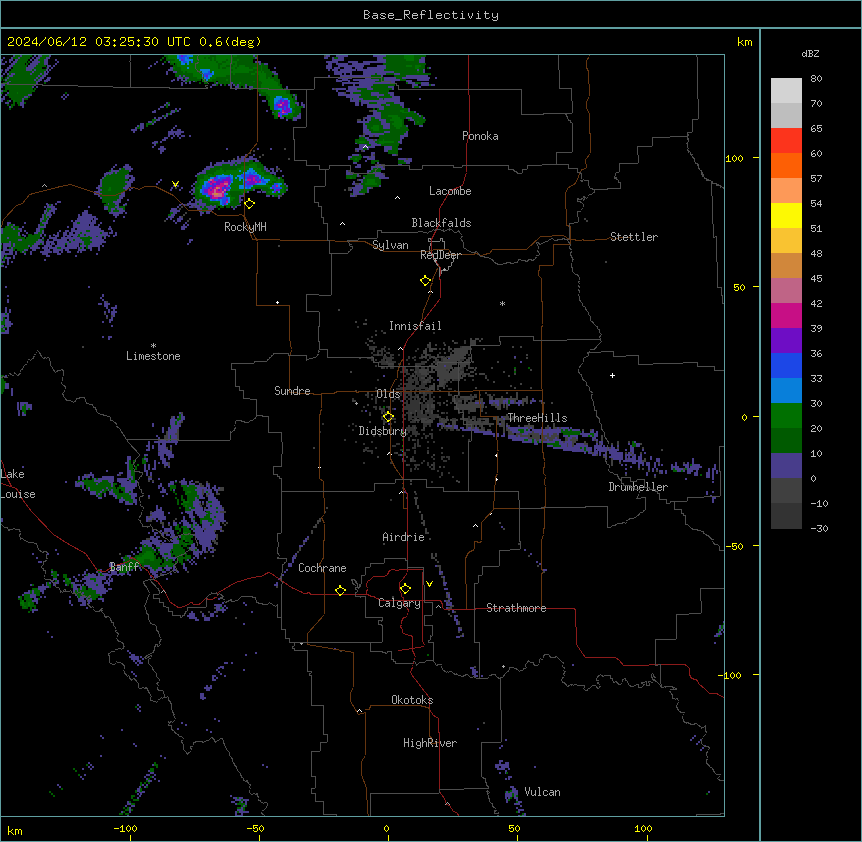The height and width of the screenshot is (842, 862).
Task: Click the Base_Reflectivity title
Action: (x=431, y=15)
